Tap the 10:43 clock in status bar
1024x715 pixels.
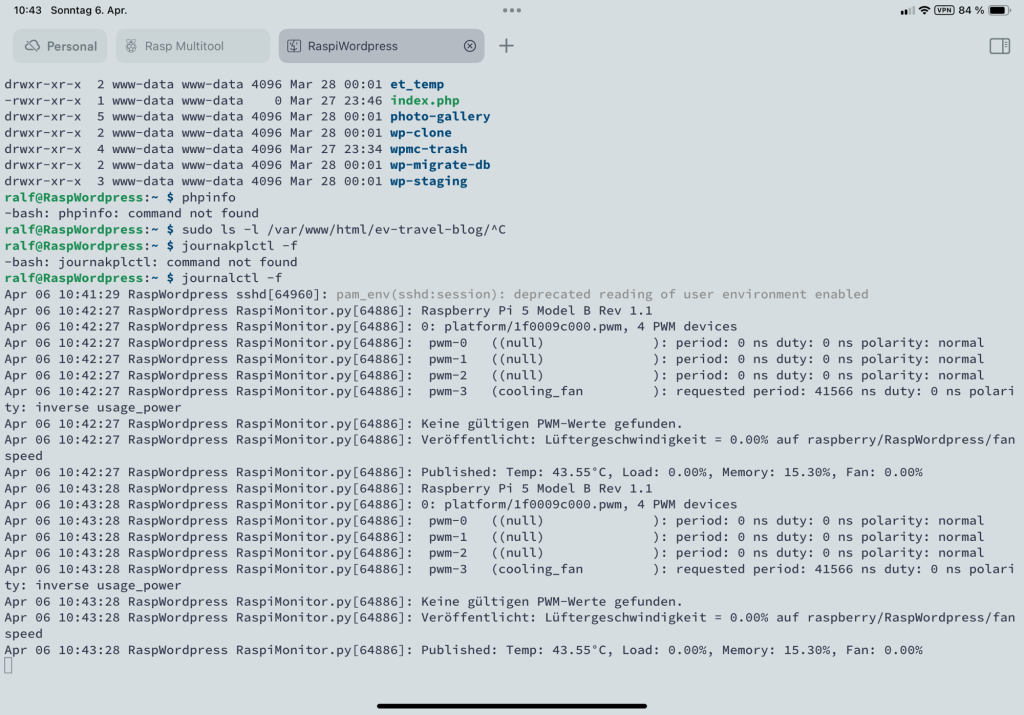pyautogui.click(x=27, y=10)
